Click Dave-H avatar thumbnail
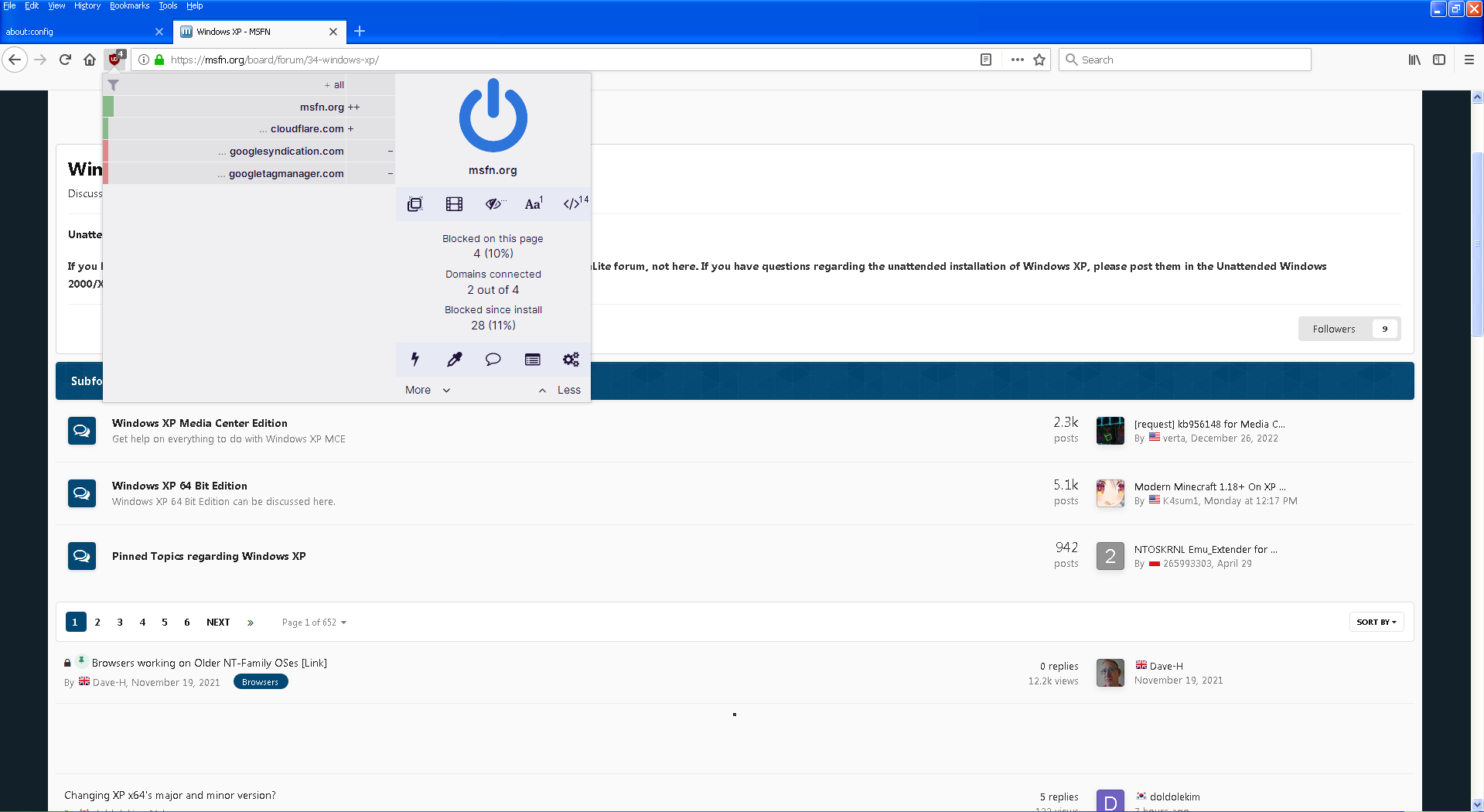Screen dimensions: 1484x812 [1110, 673]
